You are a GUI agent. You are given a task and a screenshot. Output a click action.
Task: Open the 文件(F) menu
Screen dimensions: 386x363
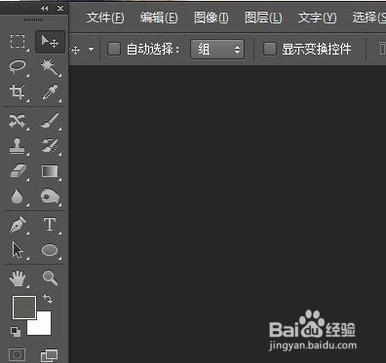[105, 18]
